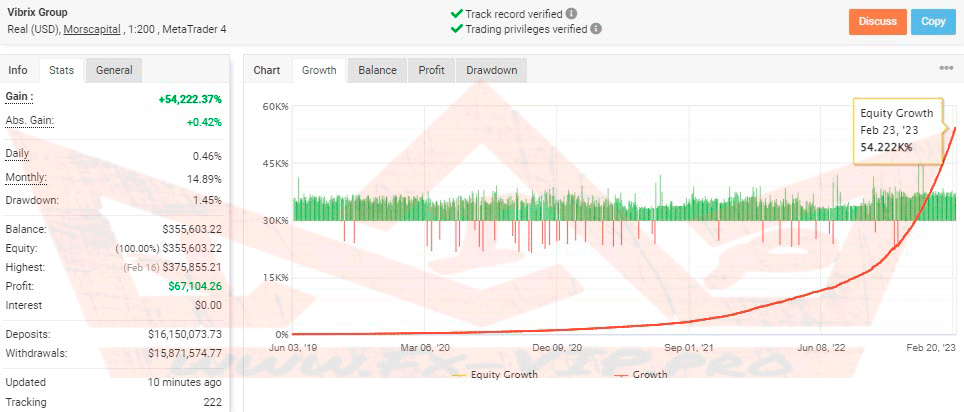Show the Profit chart tab
The width and height of the screenshot is (964, 412).
point(431,70)
